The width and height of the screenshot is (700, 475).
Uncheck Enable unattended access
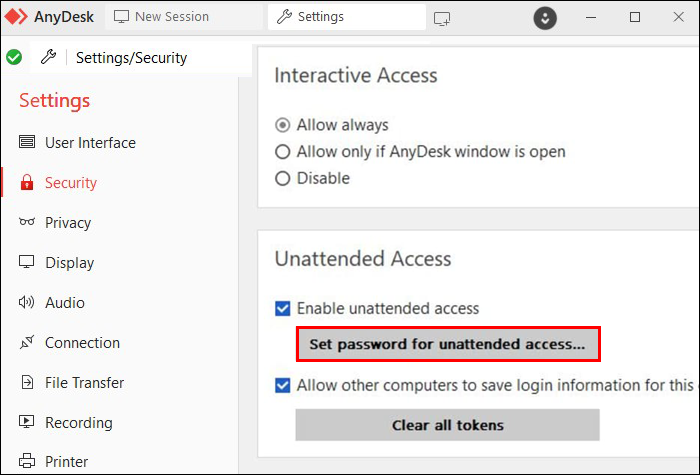[283, 309]
